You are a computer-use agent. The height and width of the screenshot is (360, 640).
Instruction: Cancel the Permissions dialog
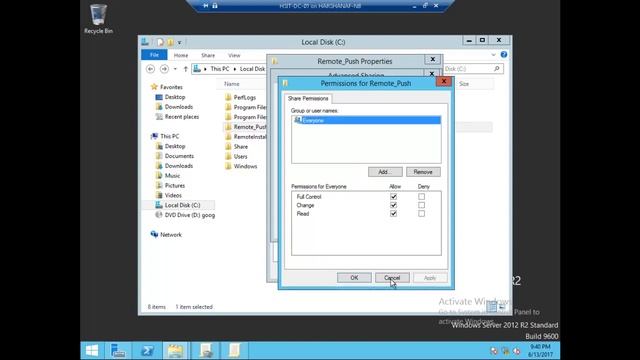click(x=392, y=278)
